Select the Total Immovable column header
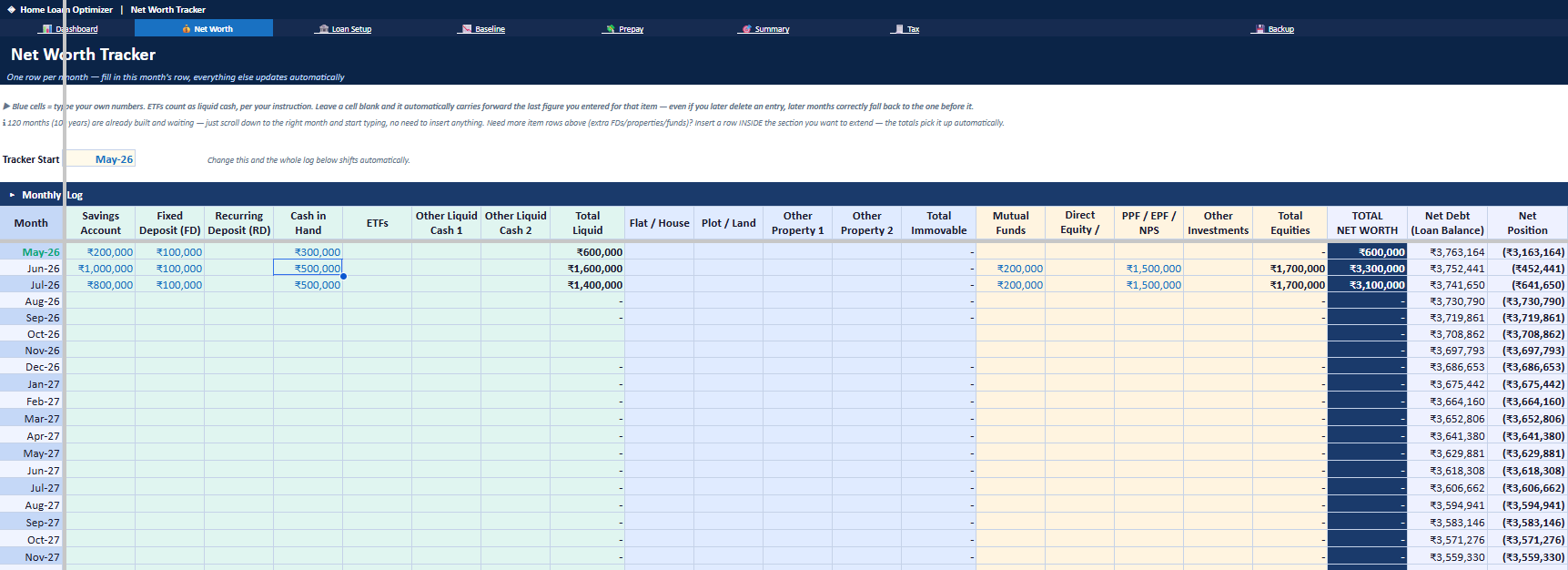Viewport: 1568px width, 570px height. click(x=938, y=223)
